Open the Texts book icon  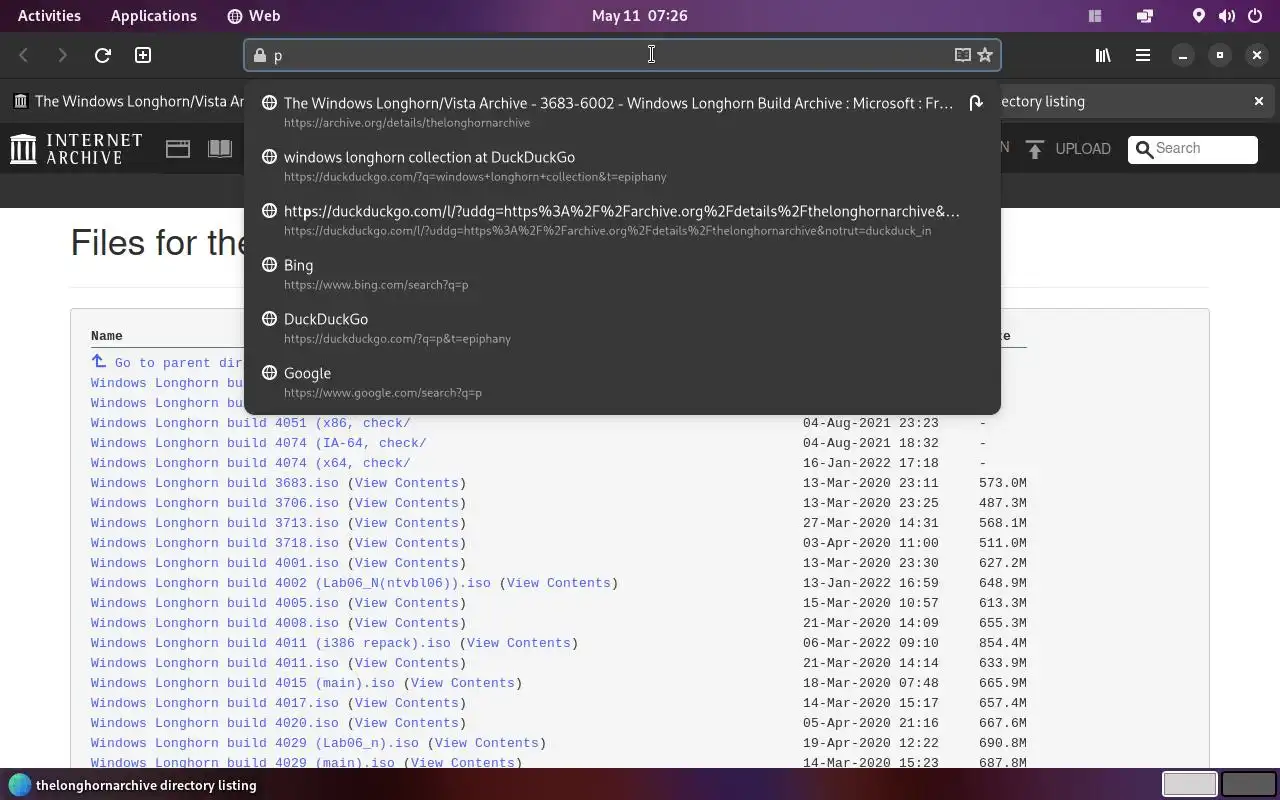click(220, 149)
